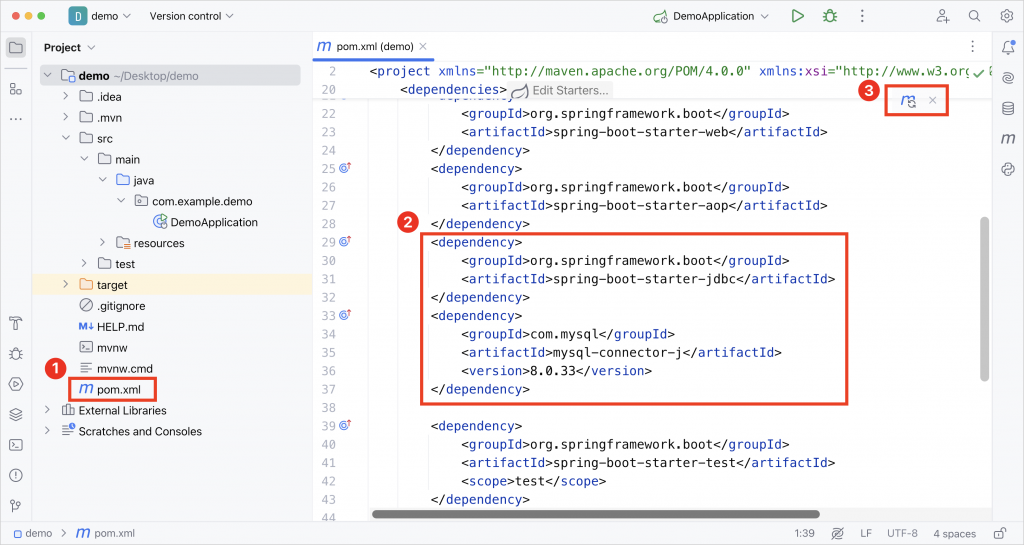1024x545 pixels.
Task: Open the Problems tool window icon
Action: coord(16,475)
